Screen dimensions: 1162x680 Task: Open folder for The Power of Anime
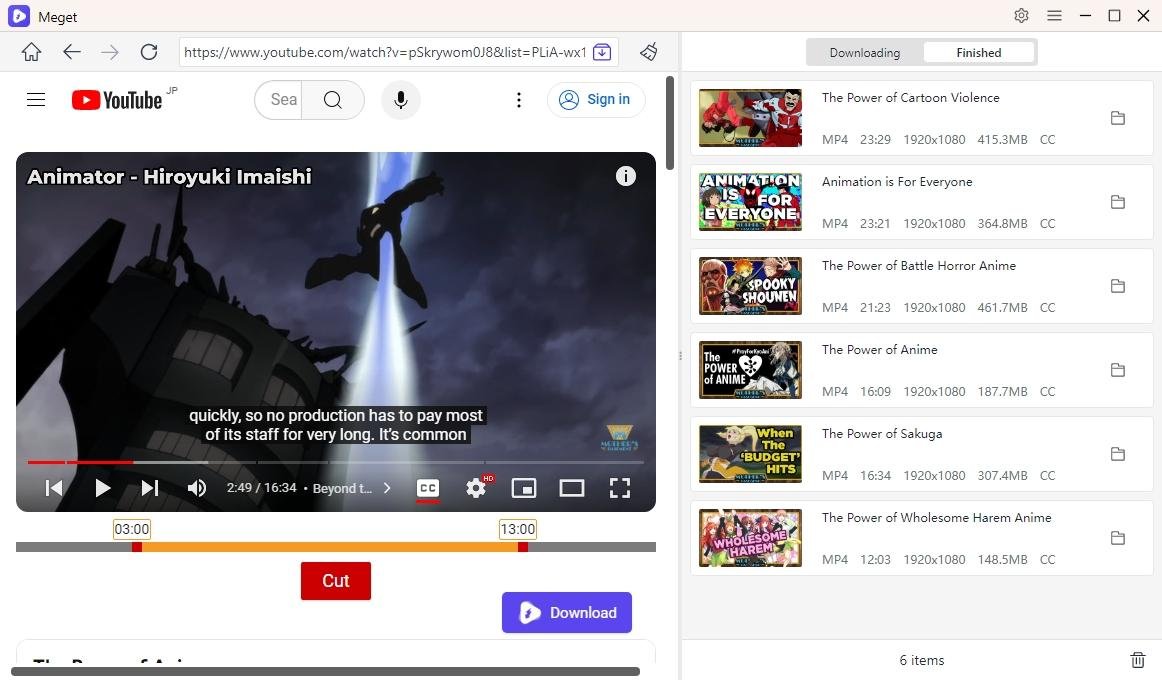tap(1118, 370)
